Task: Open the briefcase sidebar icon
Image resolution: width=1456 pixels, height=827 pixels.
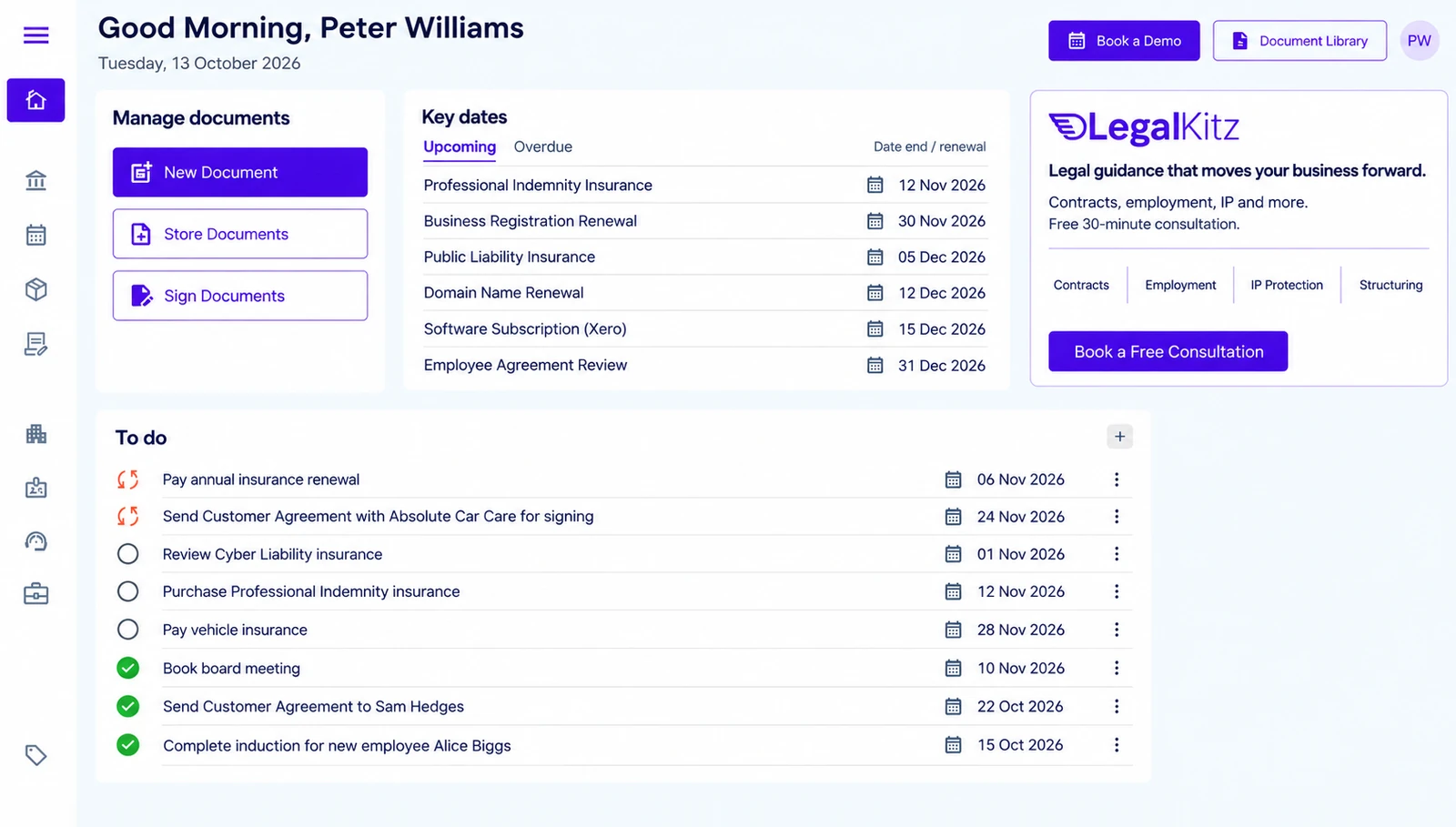Action: click(x=36, y=594)
